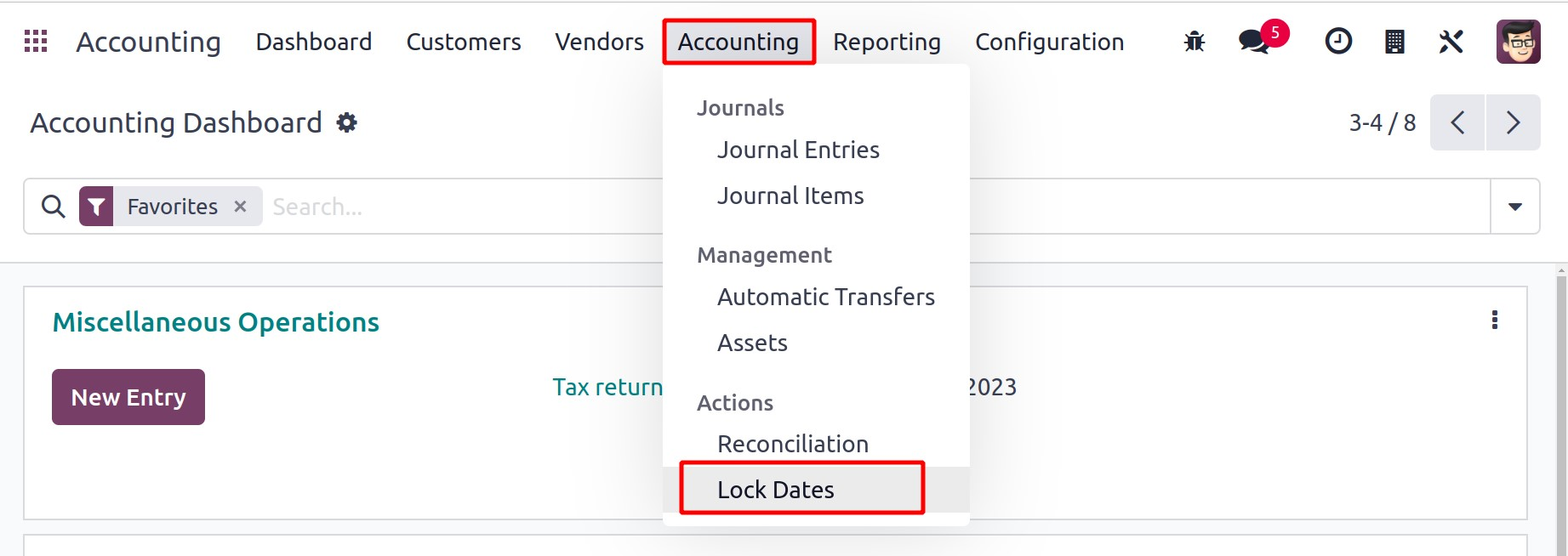Open the wrench tools icon
This screenshot has height=556, width=1568.
pos(1451,42)
